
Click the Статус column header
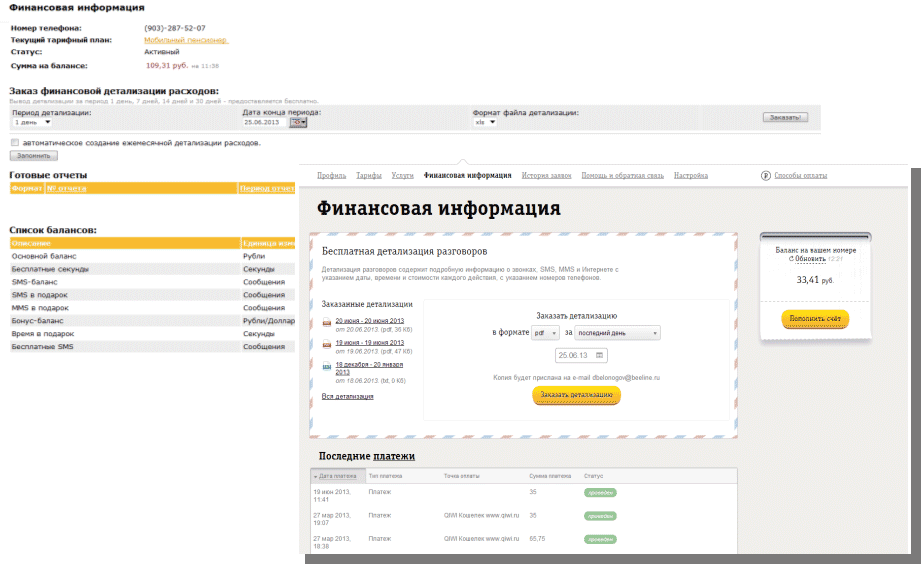(x=594, y=476)
